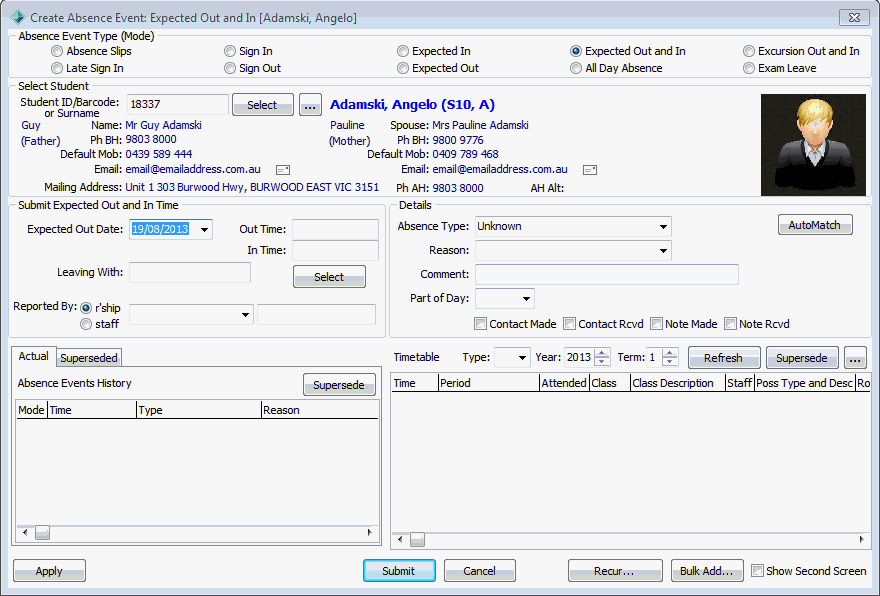Viewport: 880px width, 596px height.
Task: Click the Refresh timetable button
Action: 724,358
